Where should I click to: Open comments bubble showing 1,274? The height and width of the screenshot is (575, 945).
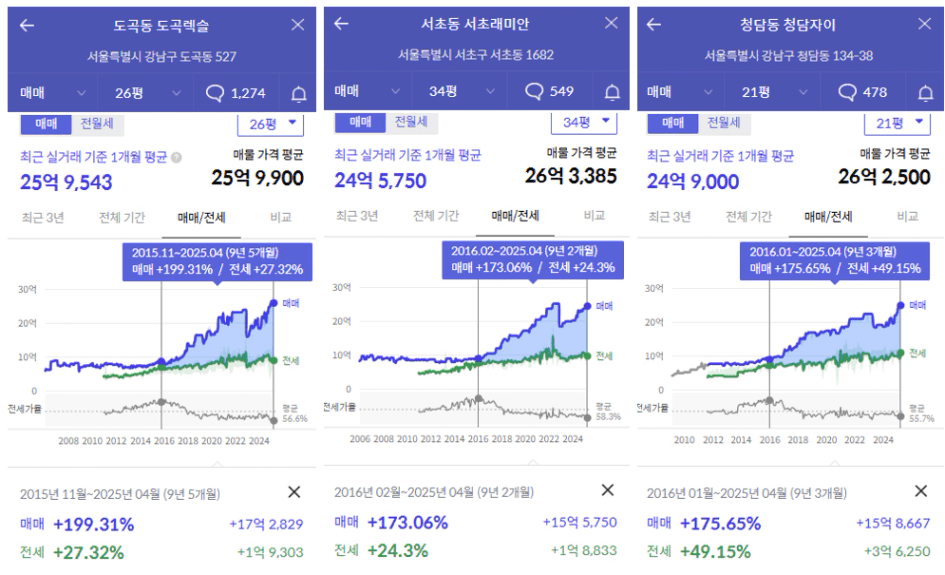[x=235, y=93]
